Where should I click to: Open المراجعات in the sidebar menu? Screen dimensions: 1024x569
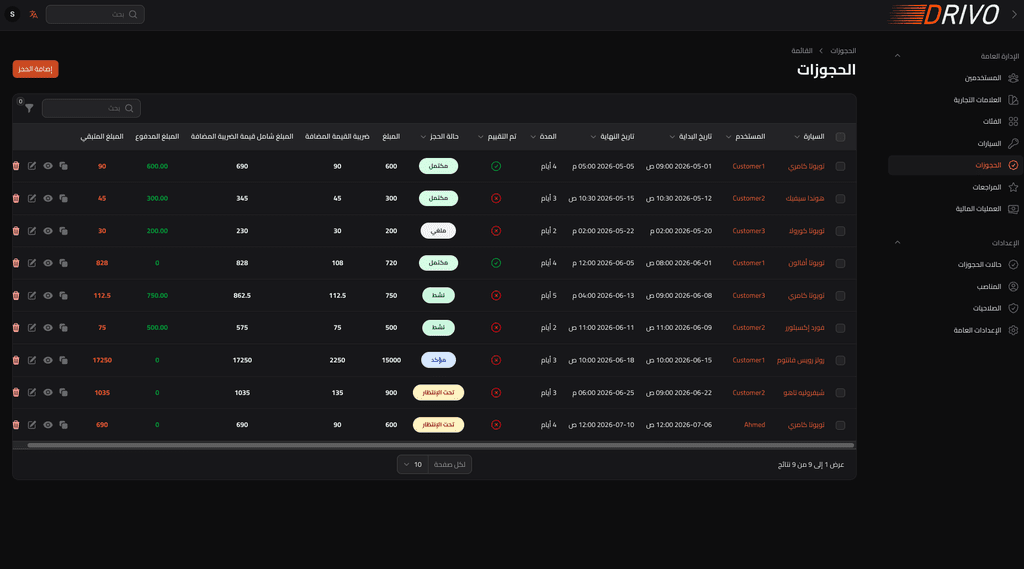986,187
